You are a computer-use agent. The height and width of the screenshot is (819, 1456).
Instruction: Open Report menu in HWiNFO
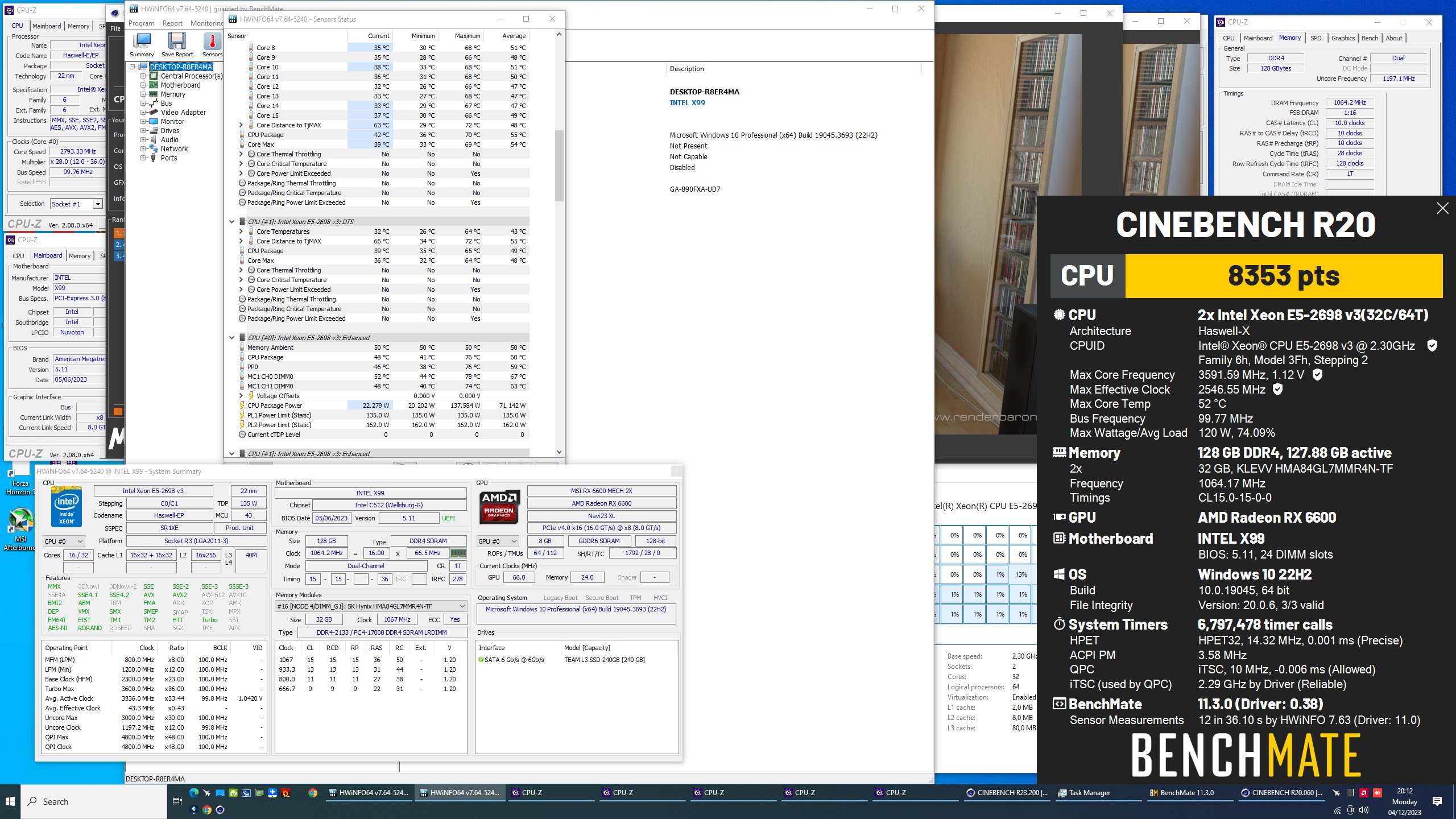click(x=172, y=23)
